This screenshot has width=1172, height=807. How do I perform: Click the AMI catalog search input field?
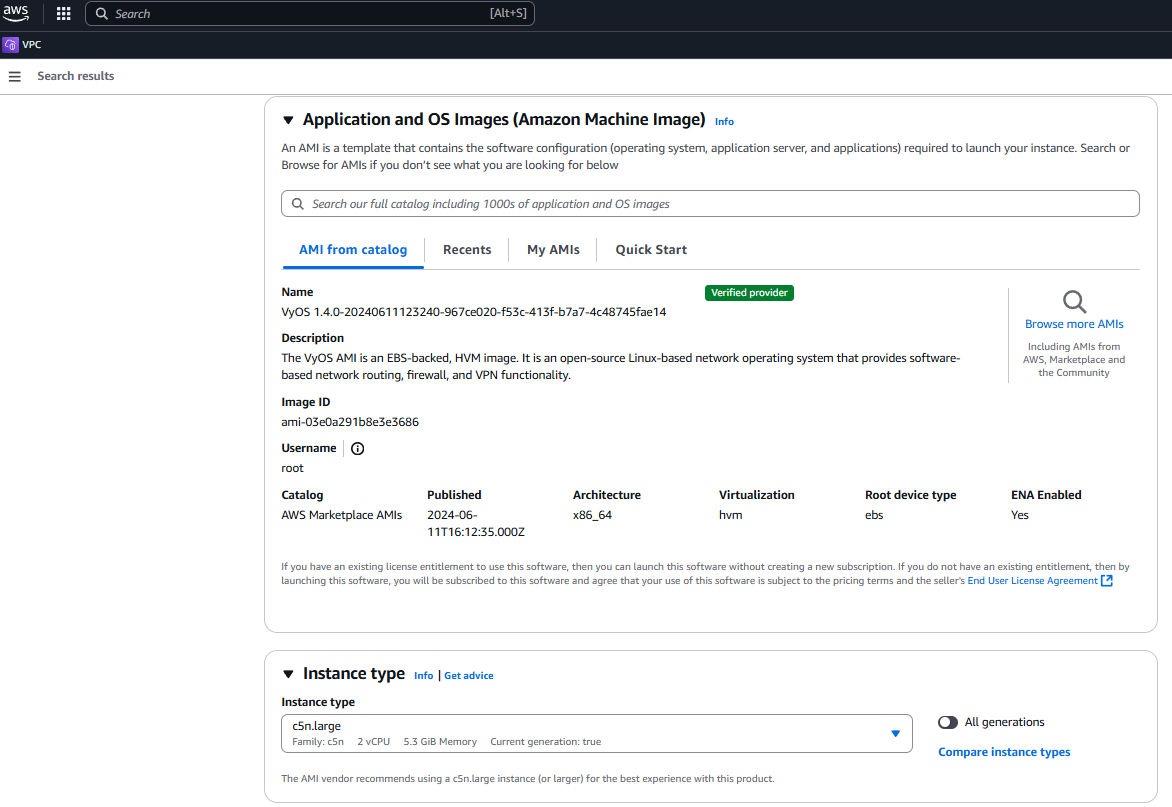(x=600, y=203)
